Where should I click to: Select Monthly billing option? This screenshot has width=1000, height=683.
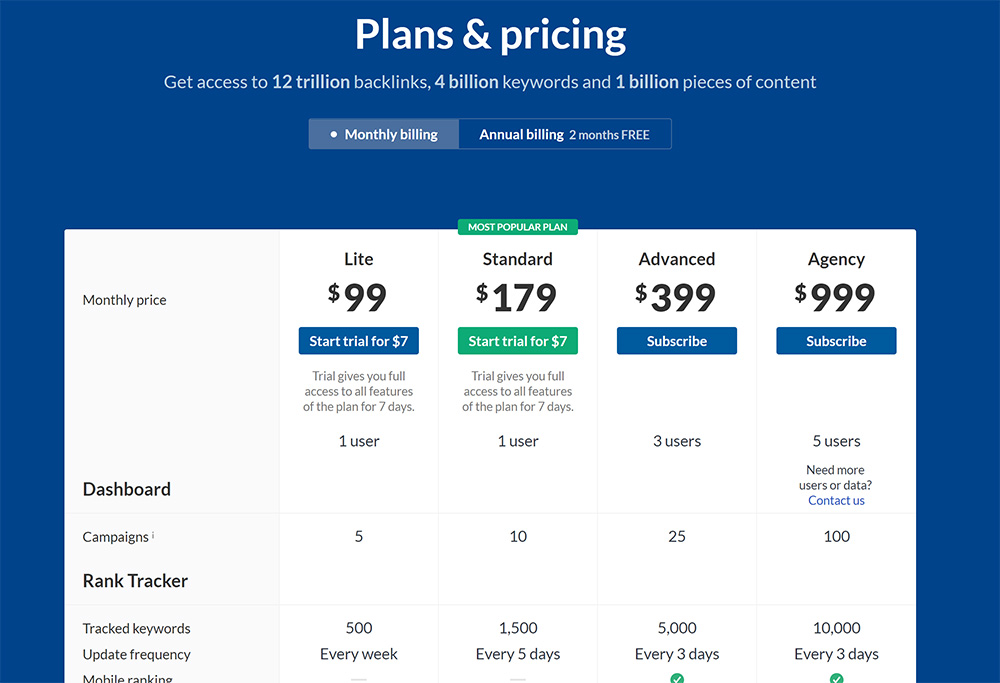coord(384,134)
